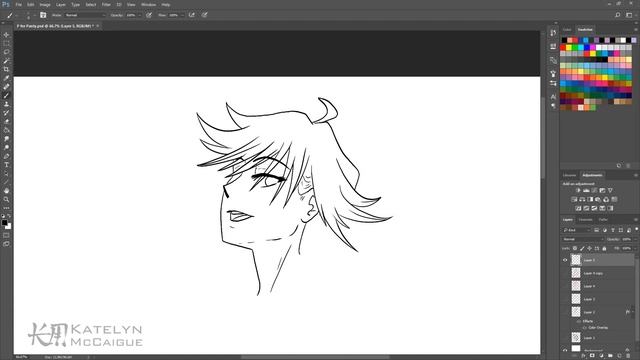Add an Invert adjustment

(578, 209)
